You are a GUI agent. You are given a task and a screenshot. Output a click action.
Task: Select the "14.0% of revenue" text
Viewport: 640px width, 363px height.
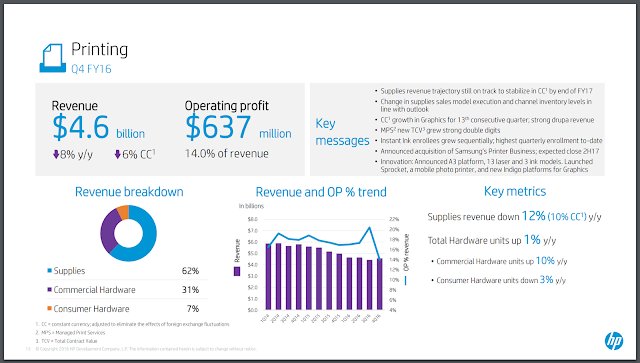[227, 154]
